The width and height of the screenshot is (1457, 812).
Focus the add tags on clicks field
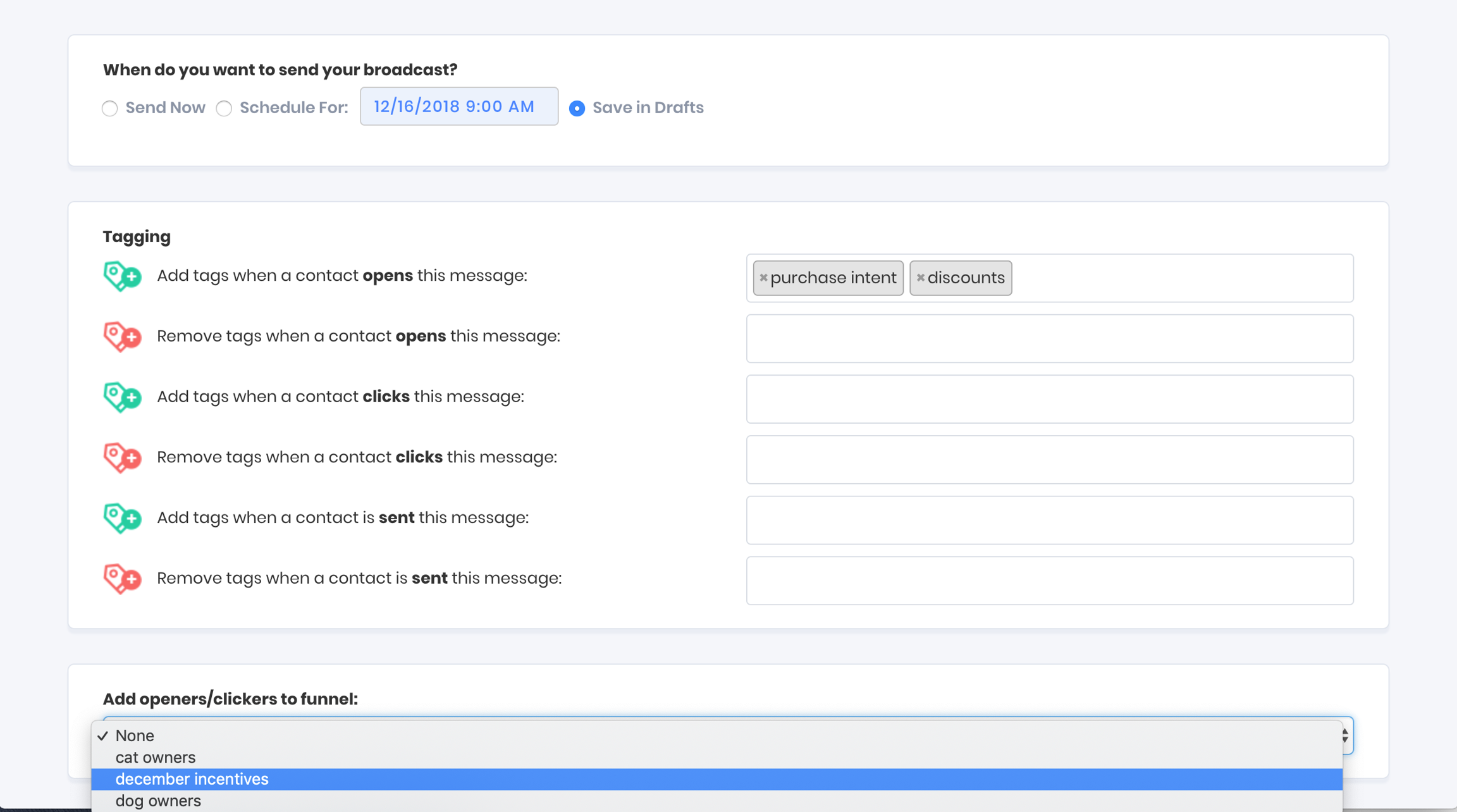[x=1049, y=399]
